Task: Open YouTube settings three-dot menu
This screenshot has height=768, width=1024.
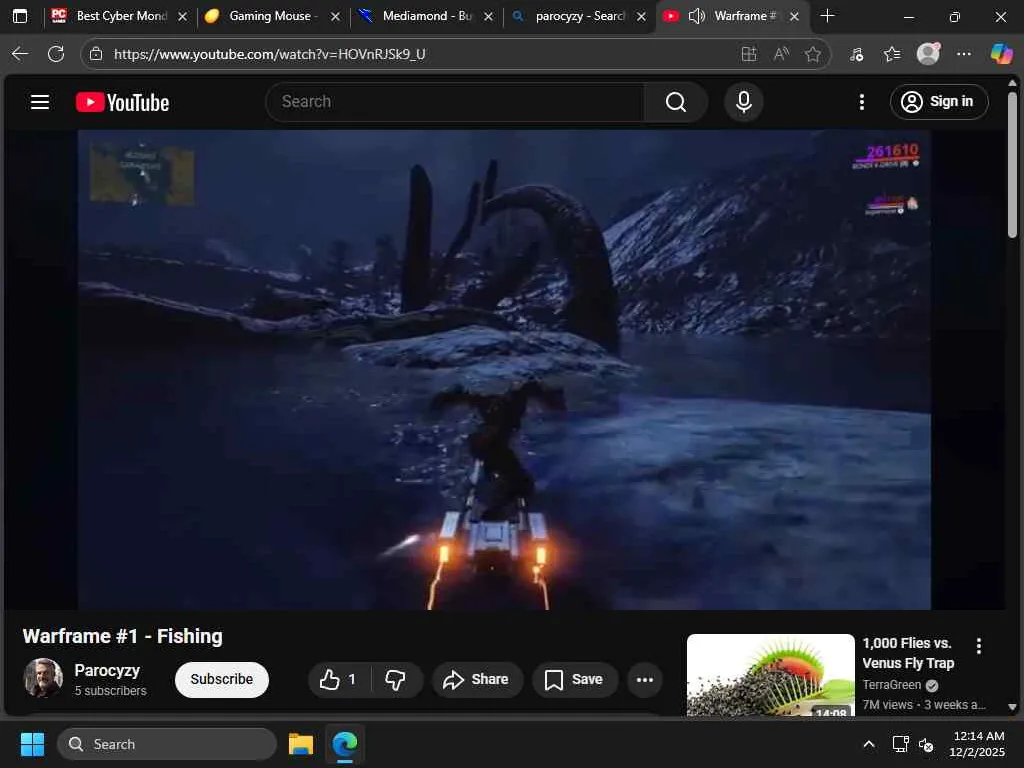Action: click(861, 102)
